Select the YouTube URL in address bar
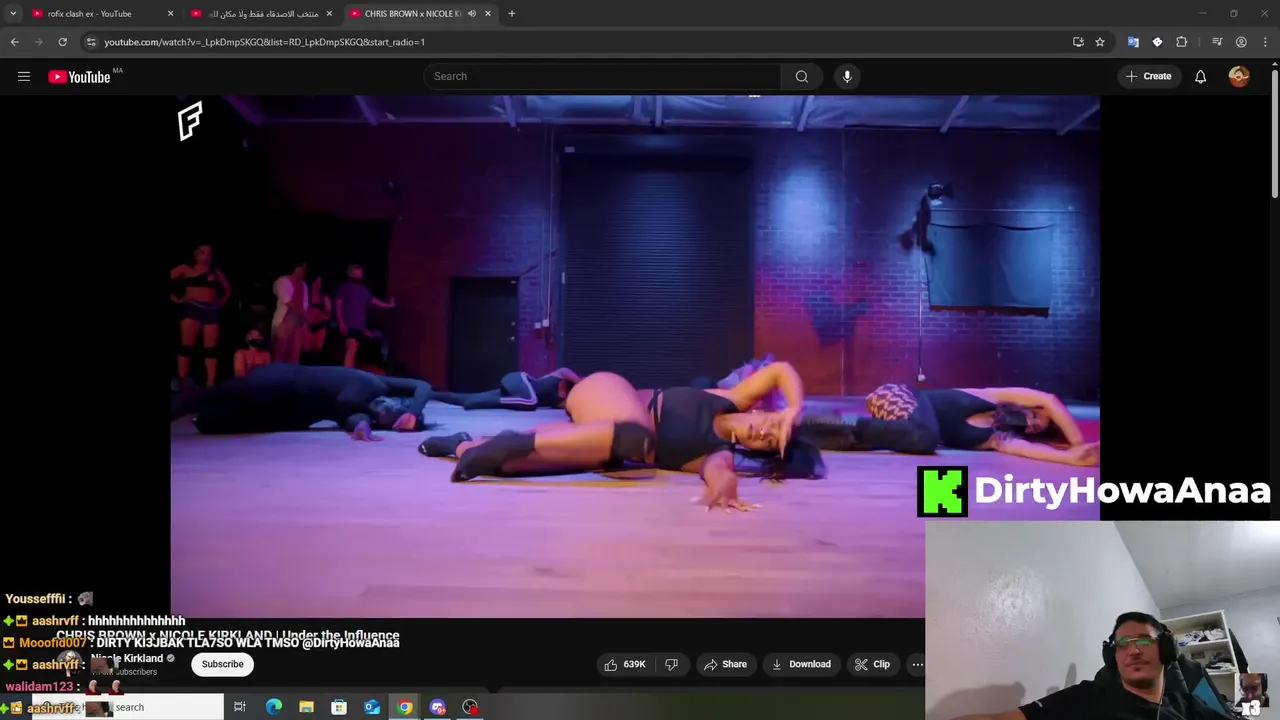 (264, 42)
